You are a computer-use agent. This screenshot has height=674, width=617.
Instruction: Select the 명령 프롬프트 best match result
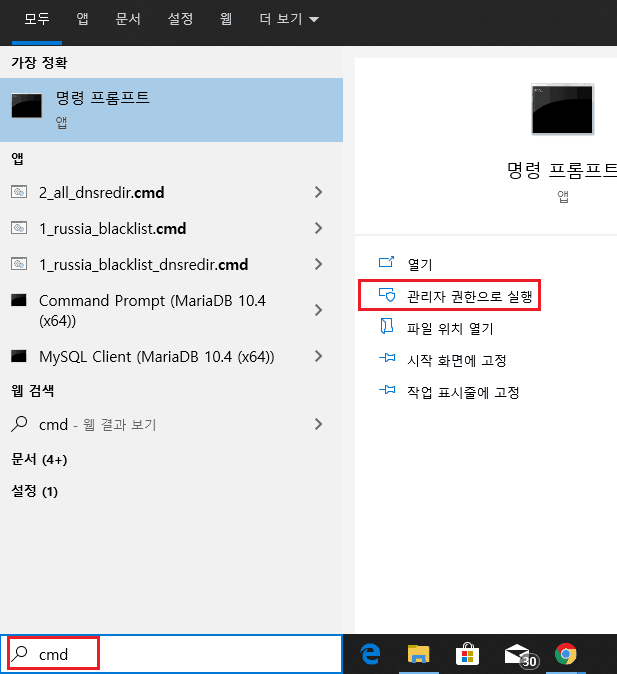(x=171, y=110)
